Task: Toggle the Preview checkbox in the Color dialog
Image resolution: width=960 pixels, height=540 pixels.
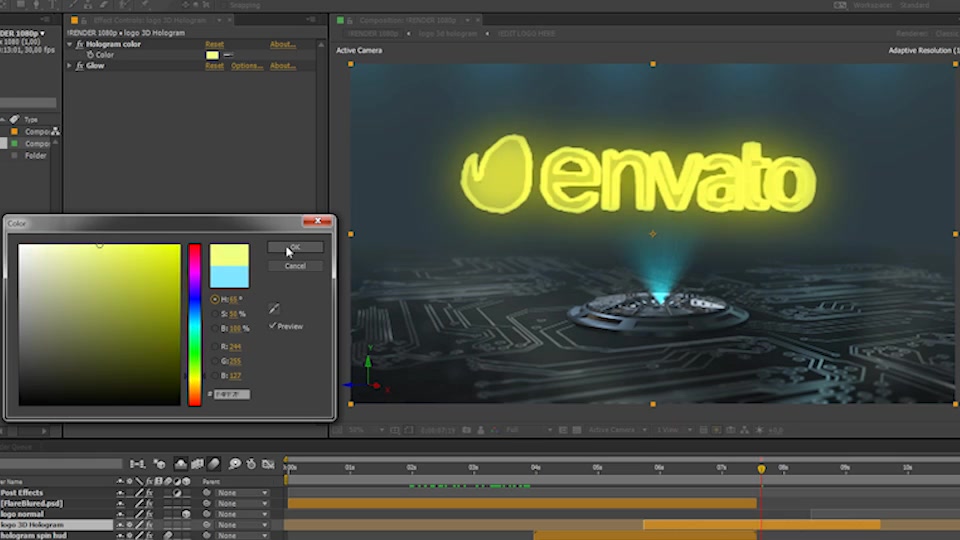Action: point(272,326)
